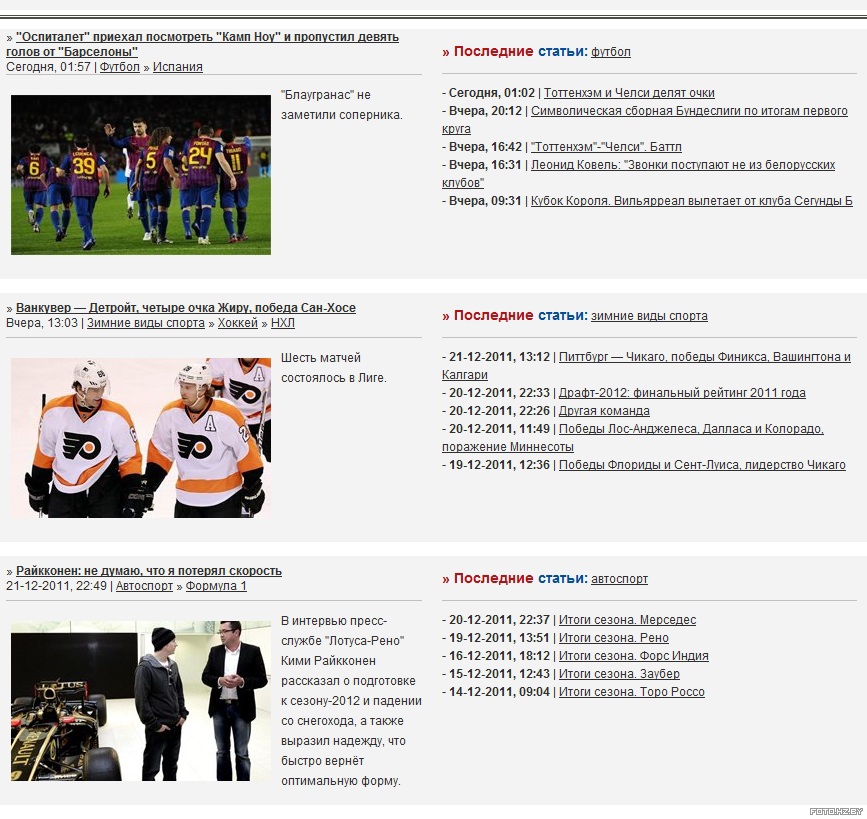Viewport: 867px width, 819px height.
Task: Open the Леонид Ковель article link
Action: click(x=639, y=174)
